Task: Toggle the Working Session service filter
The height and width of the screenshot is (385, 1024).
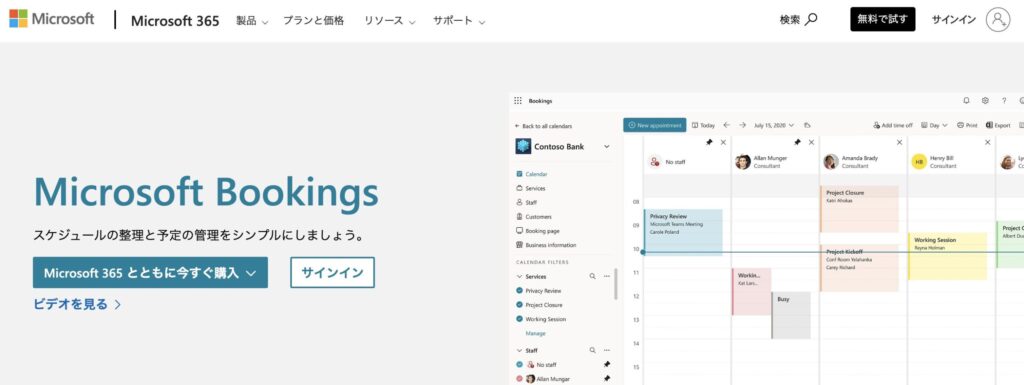Action: coord(520,319)
